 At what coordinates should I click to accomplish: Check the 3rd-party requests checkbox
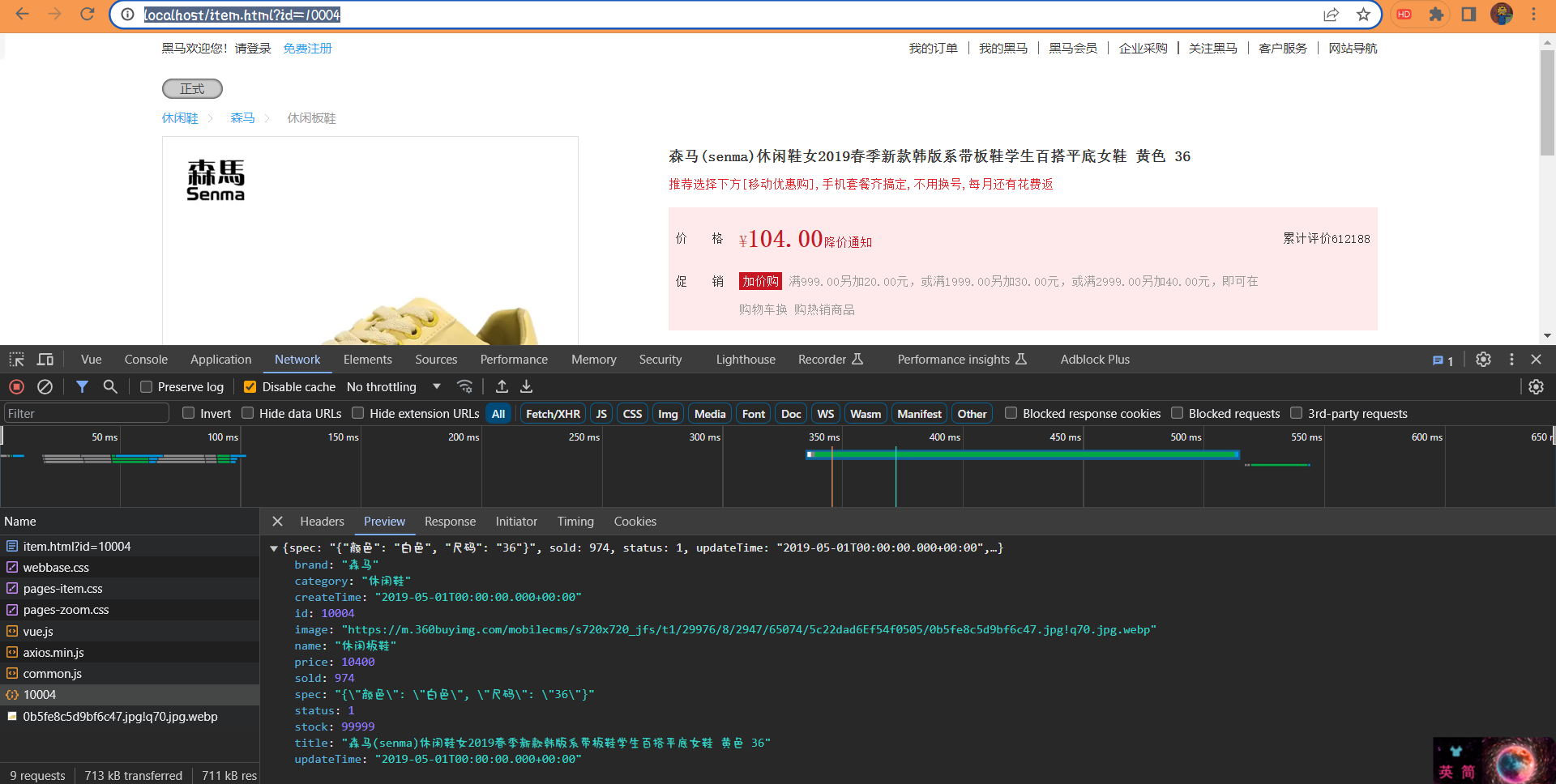(1296, 413)
